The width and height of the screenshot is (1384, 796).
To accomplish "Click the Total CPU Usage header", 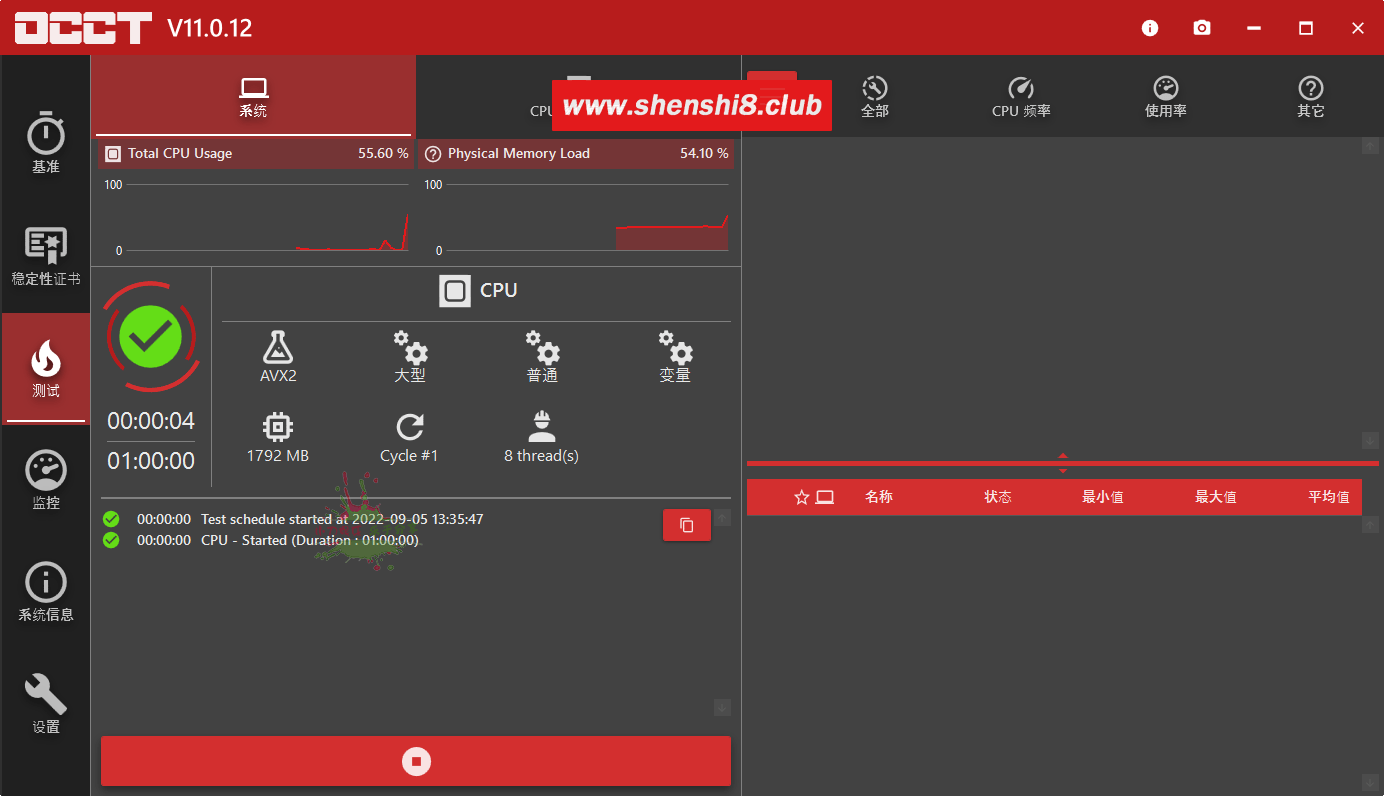I will 256,154.
